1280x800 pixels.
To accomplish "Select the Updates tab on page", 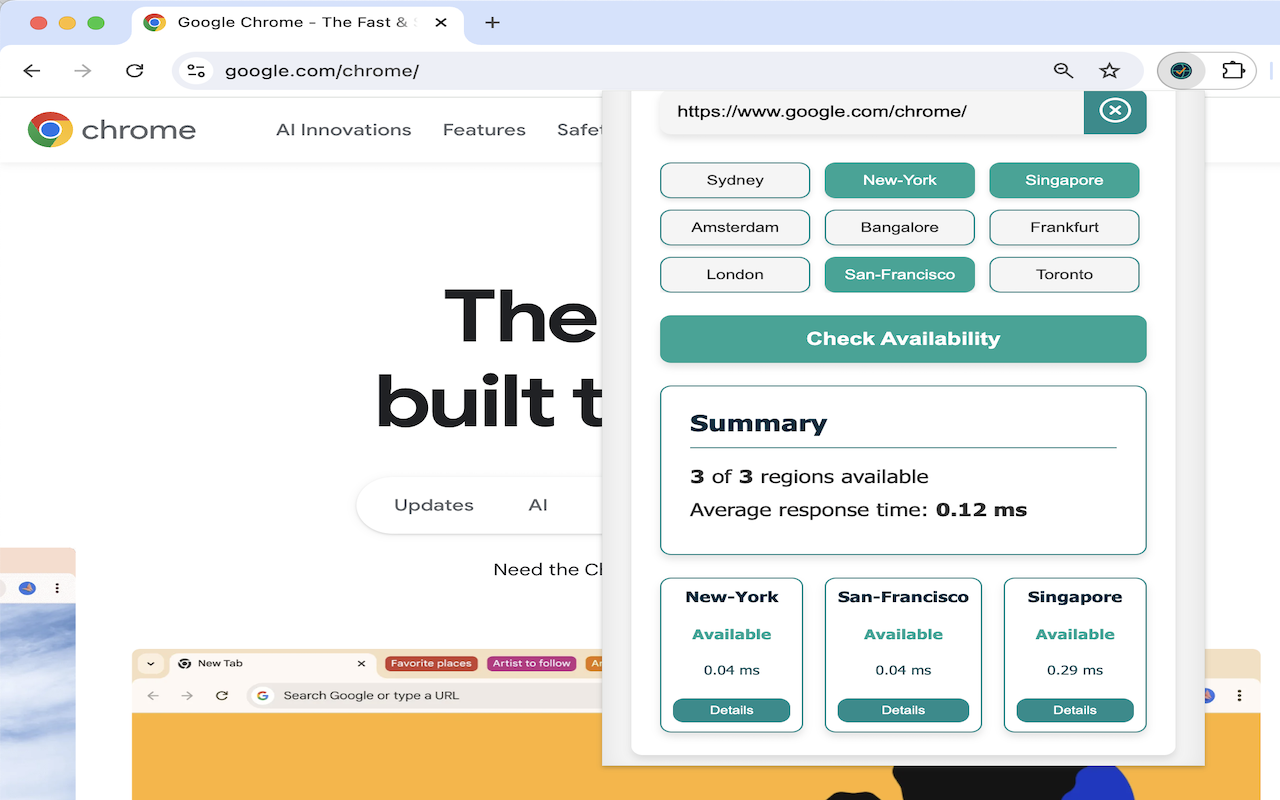I will click(434, 505).
